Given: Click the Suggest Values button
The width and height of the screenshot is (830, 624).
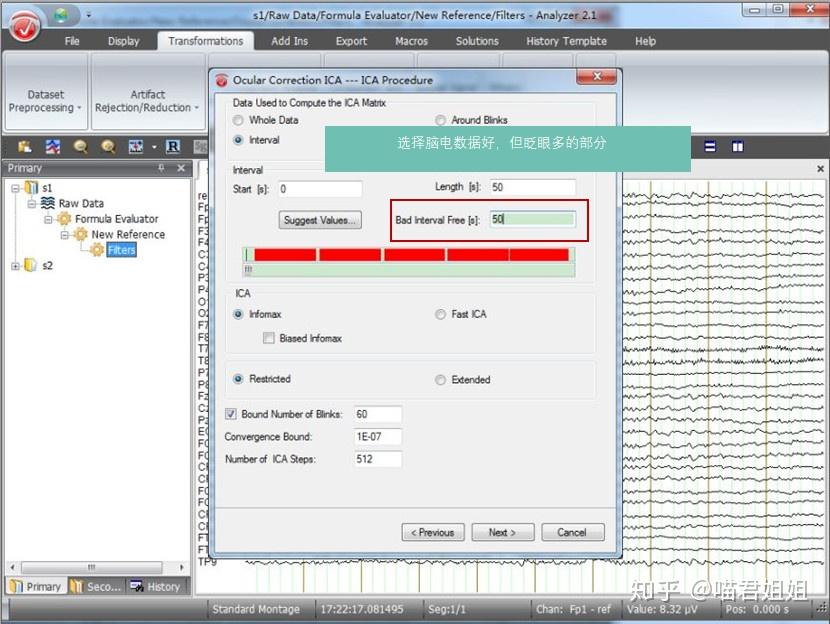Looking at the screenshot, I should pyautogui.click(x=320, y=220).
